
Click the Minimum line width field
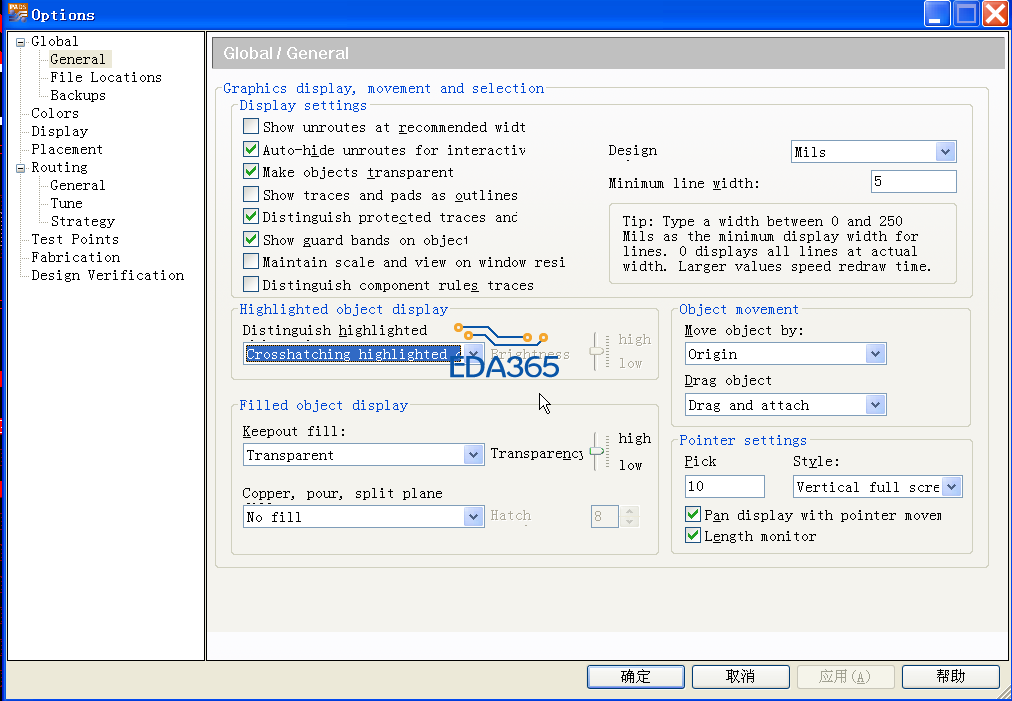[x=913, y=181]
